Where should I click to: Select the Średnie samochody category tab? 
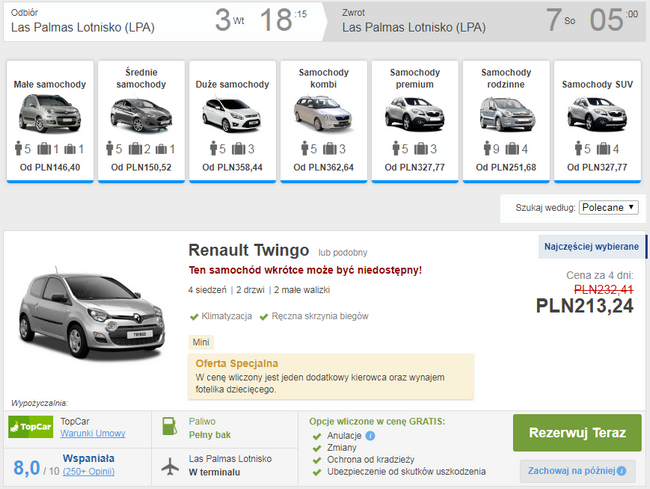point(141,121)
